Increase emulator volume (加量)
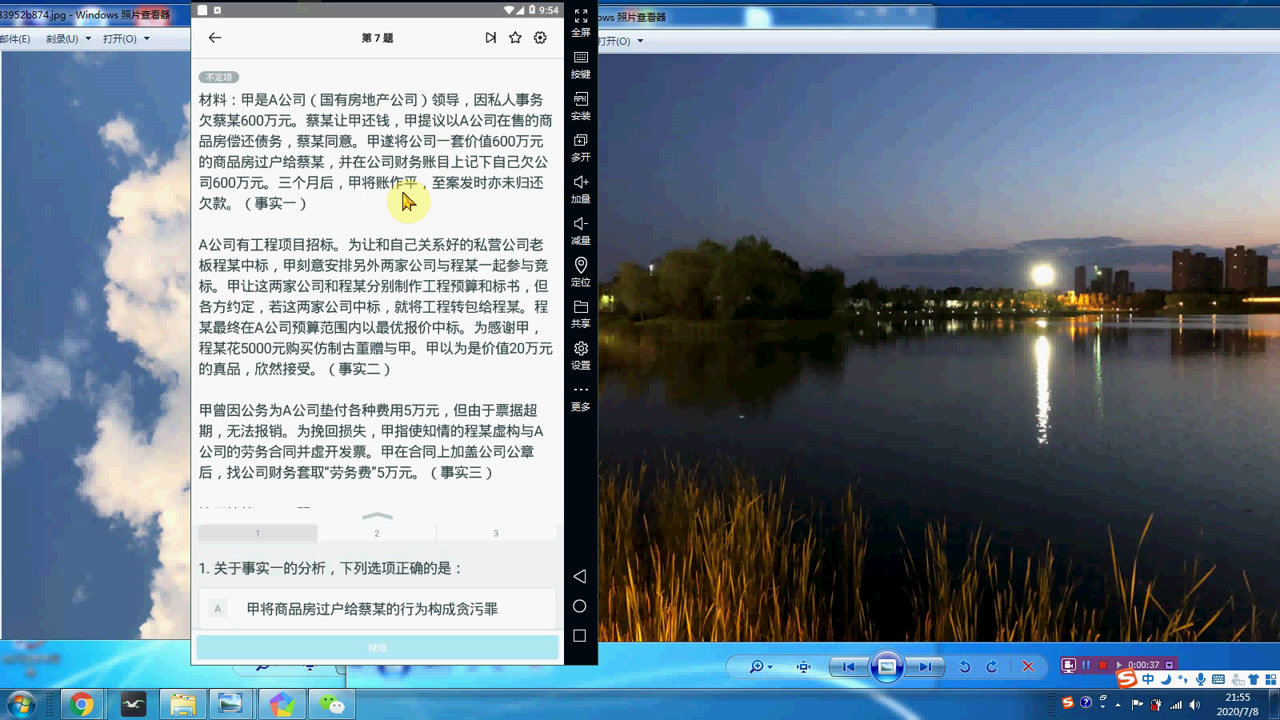Screen dimensions: 1280x720 [581, 190]
